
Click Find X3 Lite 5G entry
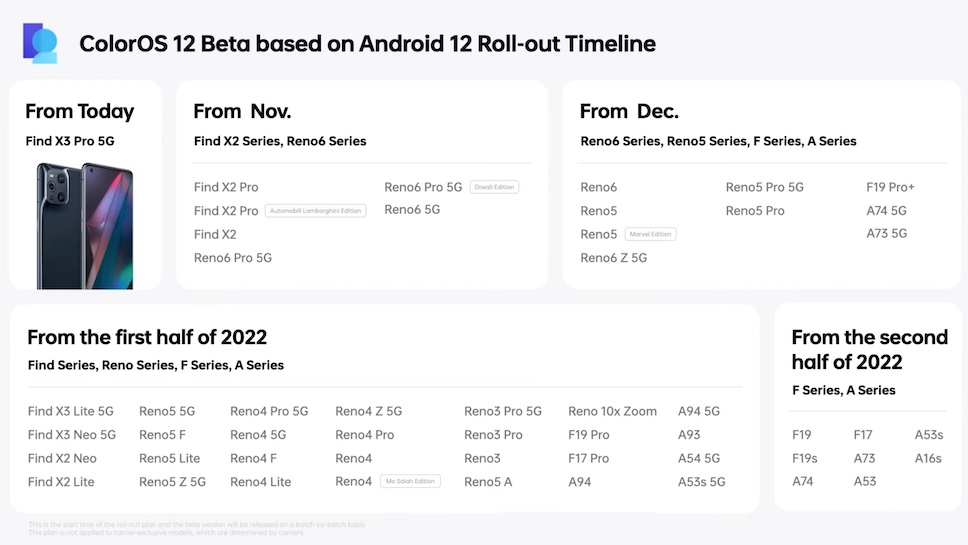pos(71,411)
